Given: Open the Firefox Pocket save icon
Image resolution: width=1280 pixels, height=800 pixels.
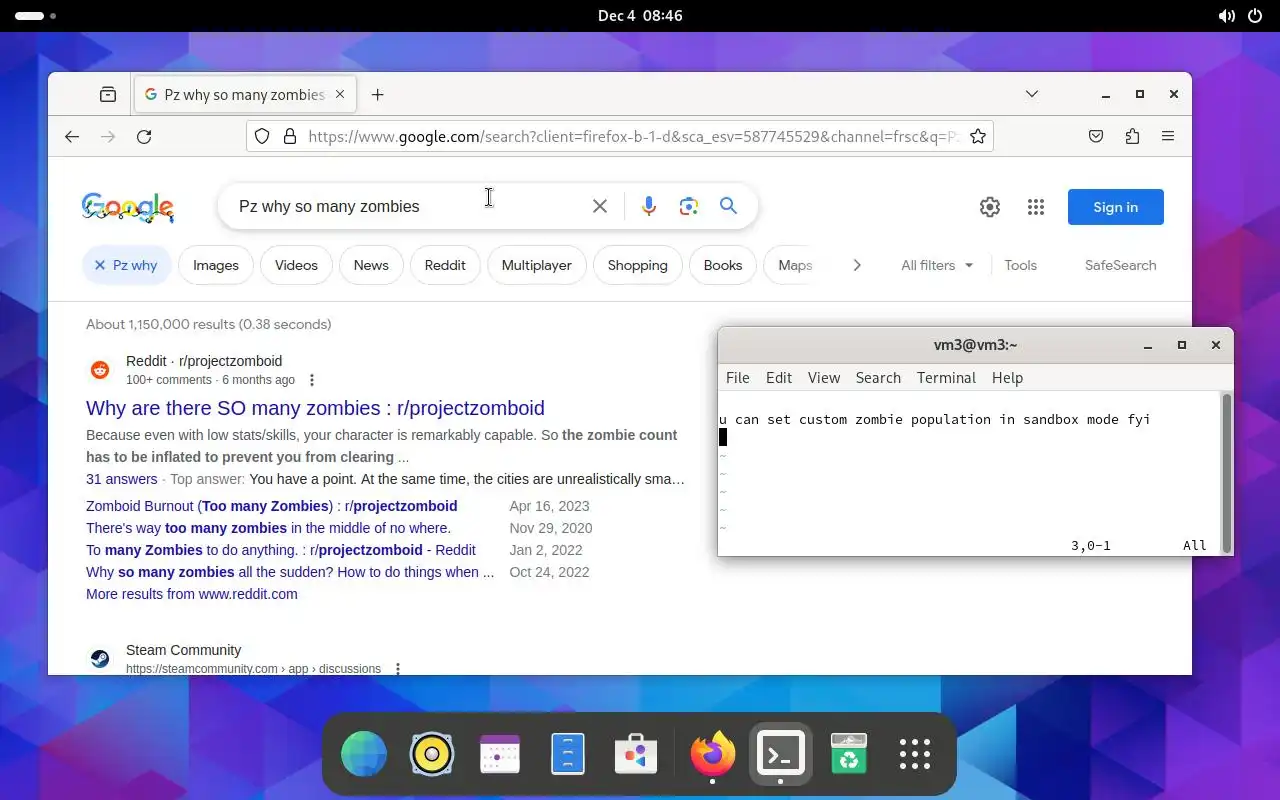Looking at the screenshot, I should point(1096,137).
